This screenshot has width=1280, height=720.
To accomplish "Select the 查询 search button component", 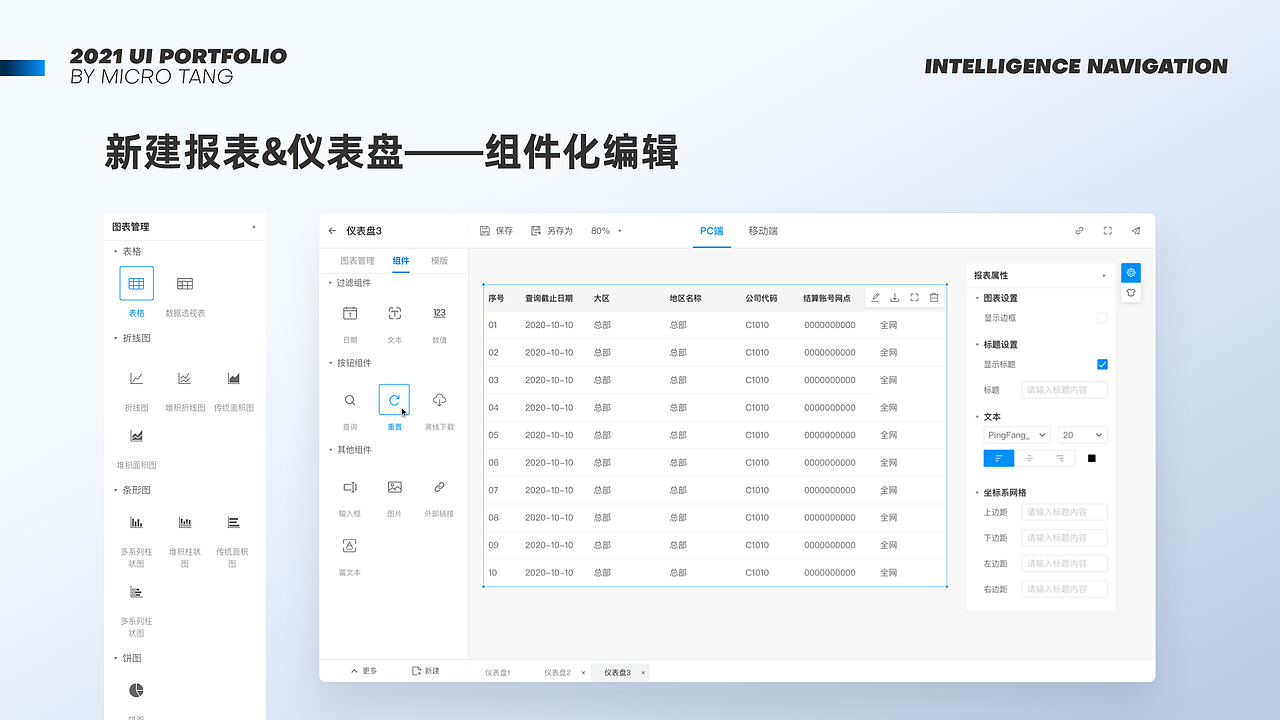I will coord(349,399).
